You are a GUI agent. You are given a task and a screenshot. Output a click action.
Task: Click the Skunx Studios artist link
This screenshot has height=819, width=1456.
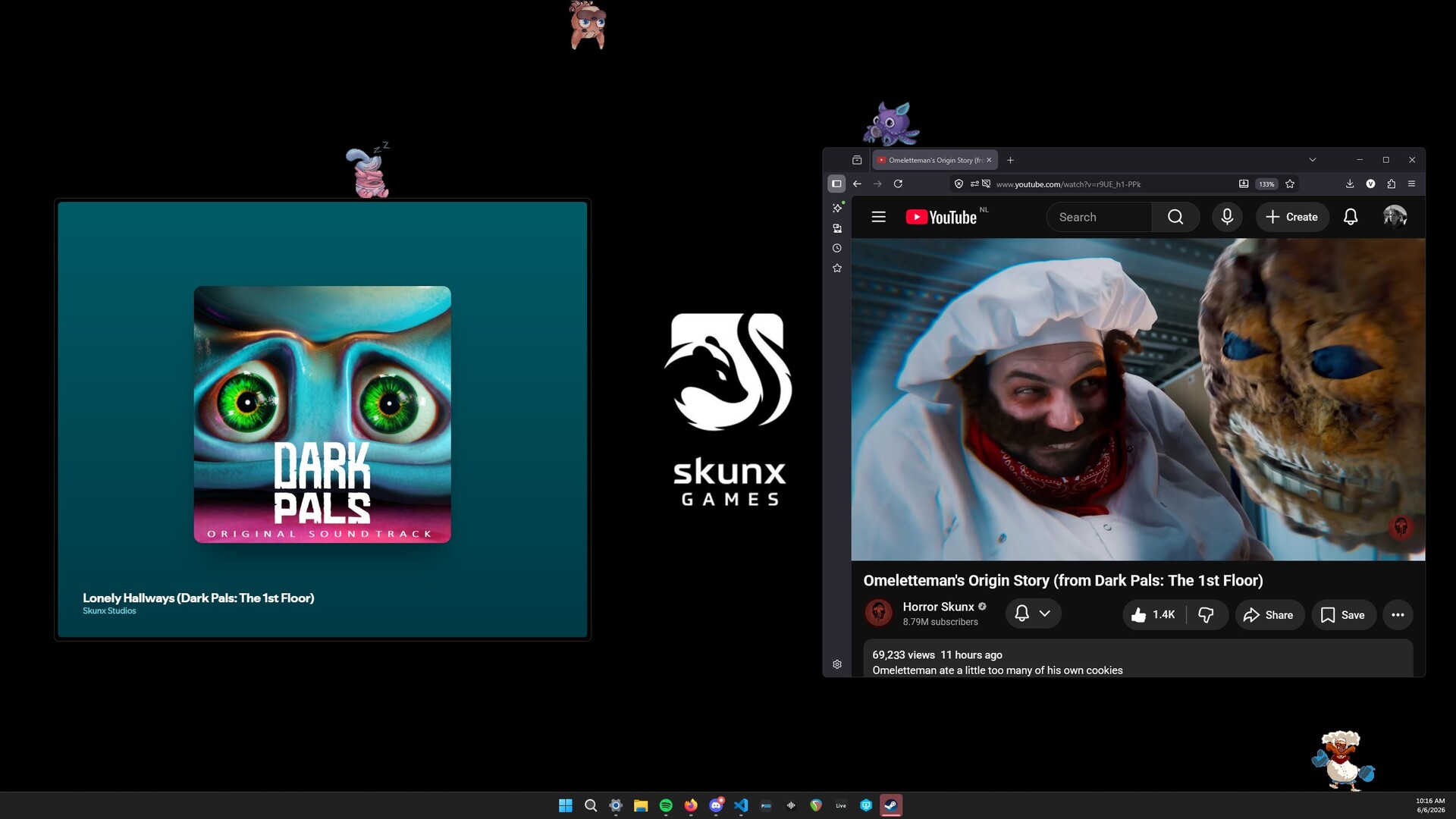[109, 611]
